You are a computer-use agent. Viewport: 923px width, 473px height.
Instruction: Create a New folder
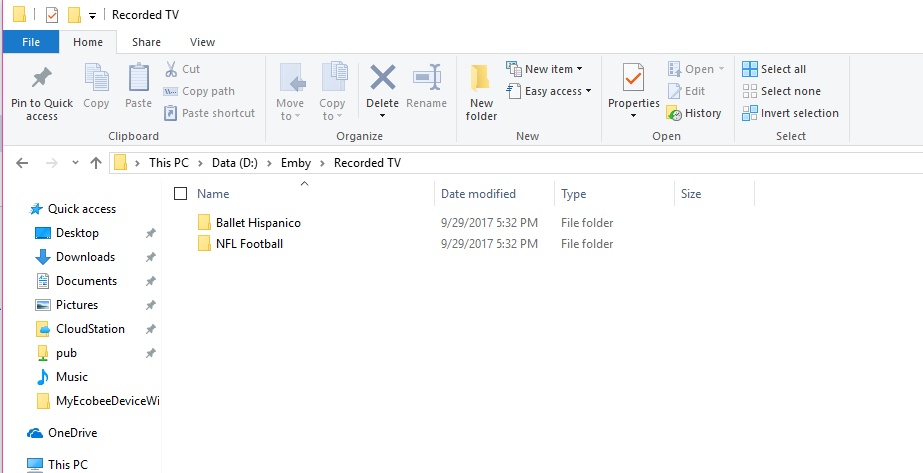pos(482,92)
